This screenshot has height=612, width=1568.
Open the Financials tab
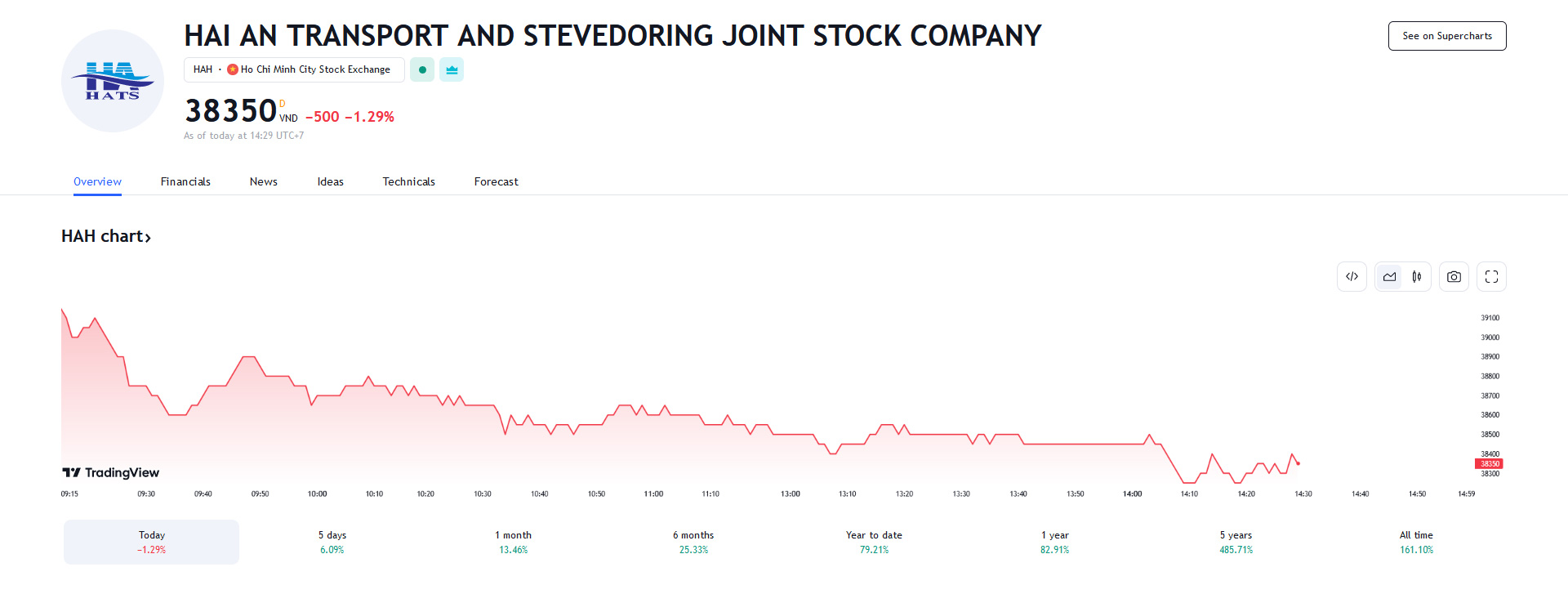click(x=185, y=181)
